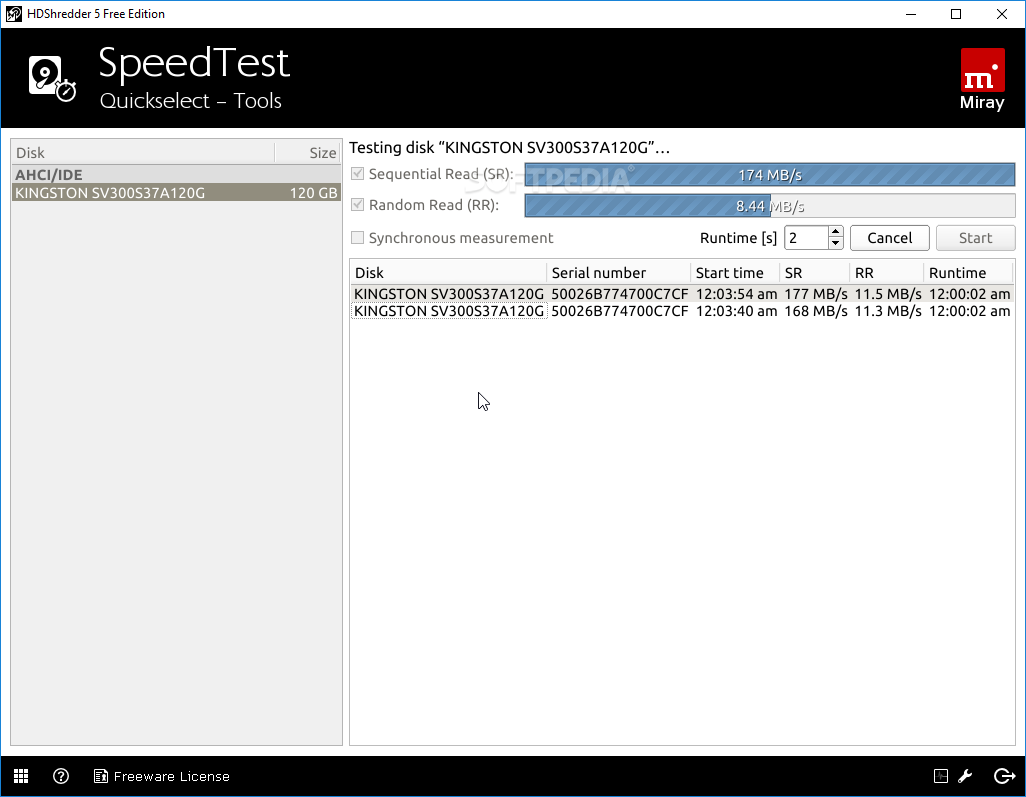Cancel the running speed test
This screenshot has width=1026, height=797.
pyautogui.click(x=889, y=238)
